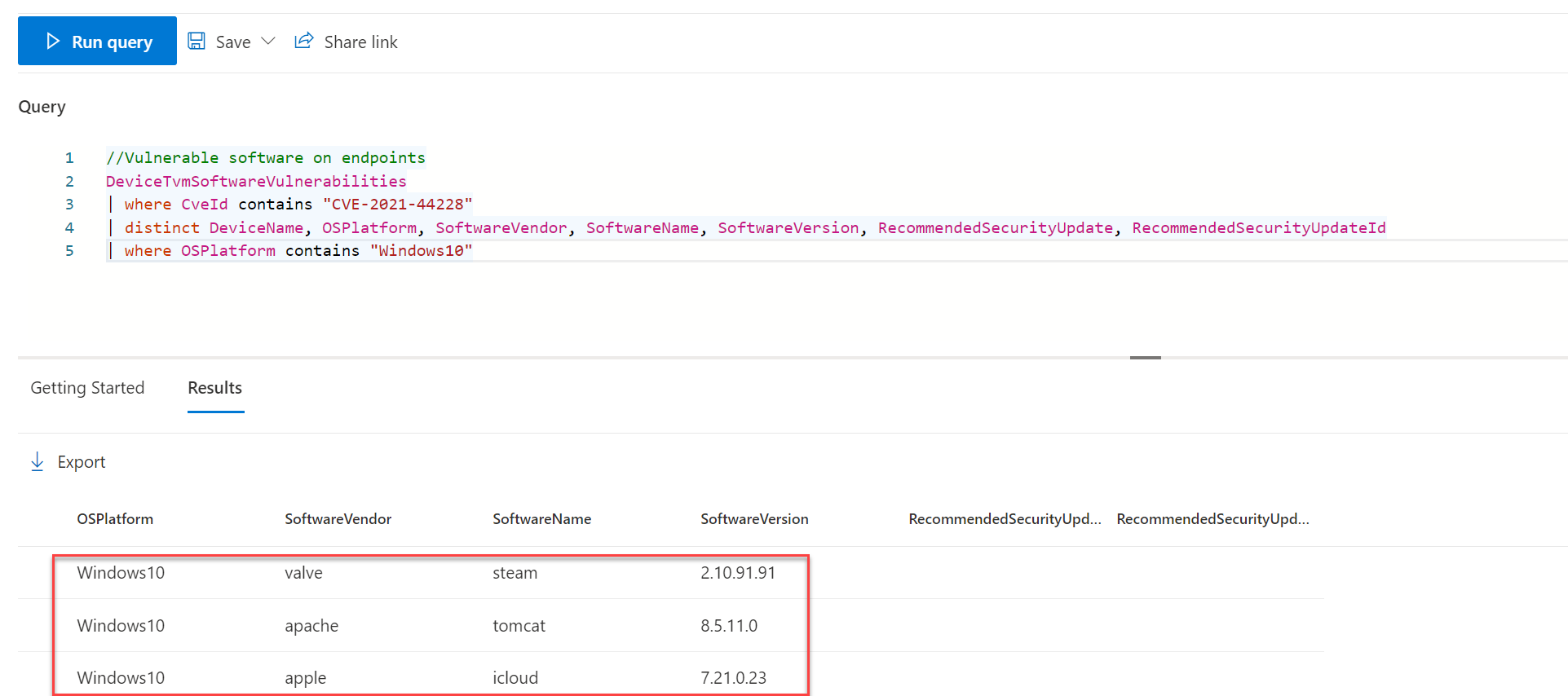The image size is (1568, 696).
Task: Click line number 3 in the editor gutter
Action: (69, 205)
